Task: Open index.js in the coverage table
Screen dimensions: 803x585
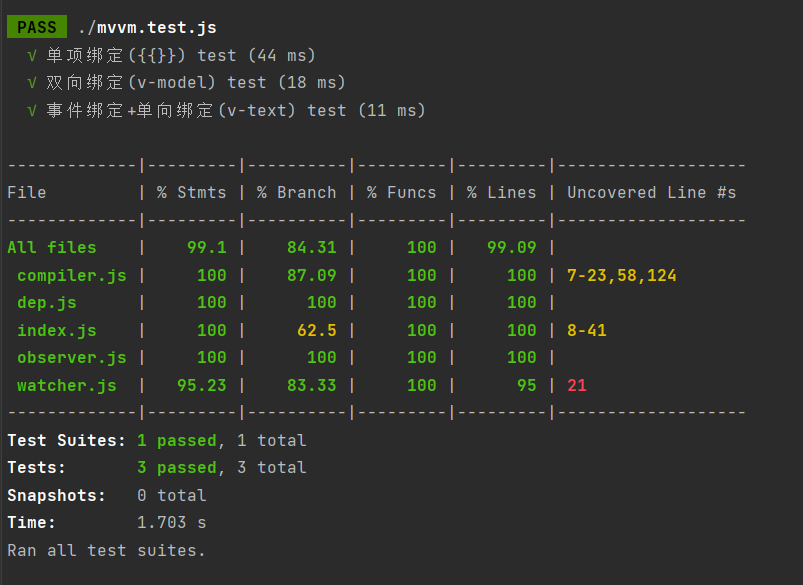Action: [x=57, y=330]
